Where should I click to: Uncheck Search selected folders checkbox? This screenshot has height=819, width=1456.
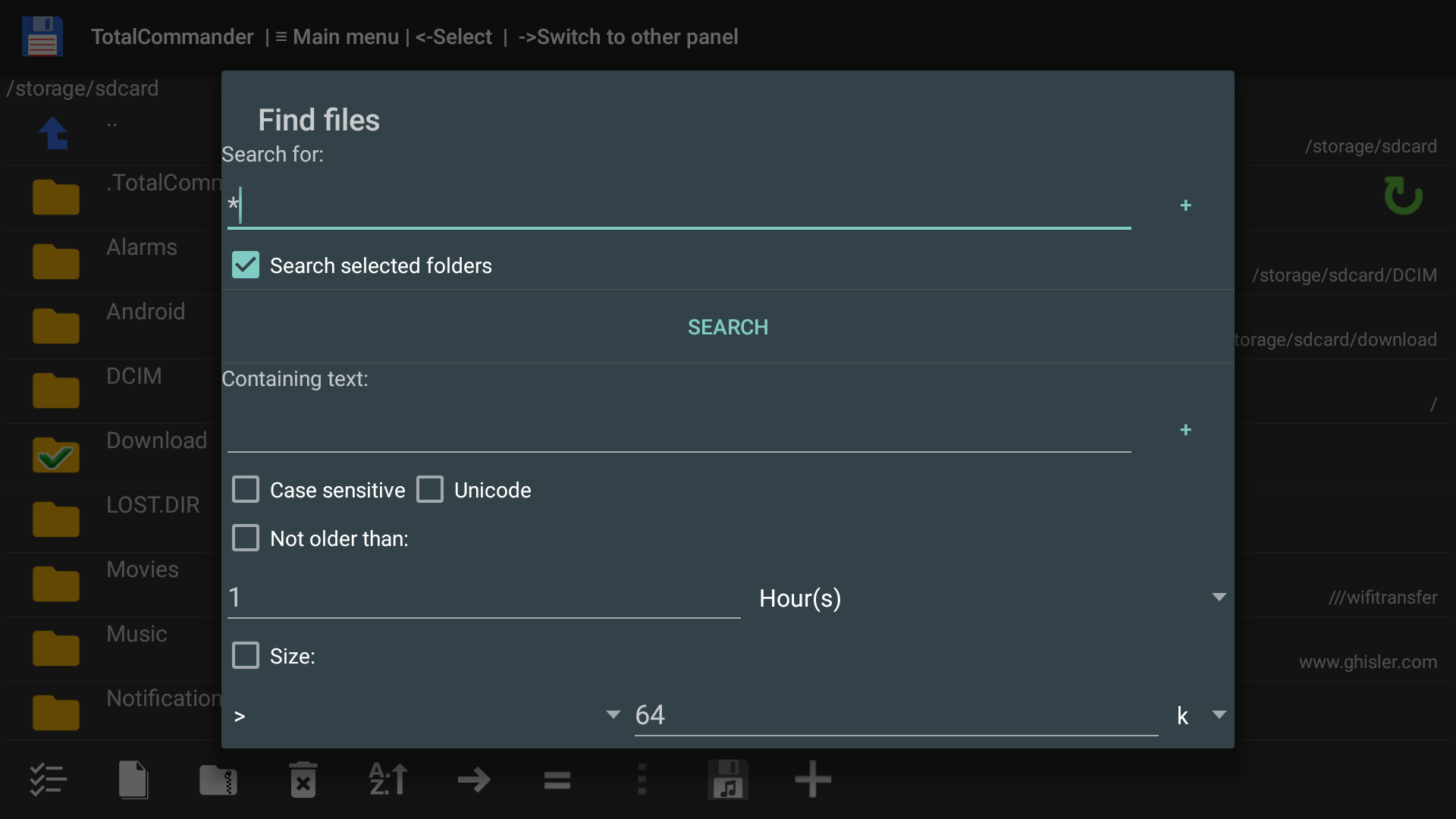point(246,265)
